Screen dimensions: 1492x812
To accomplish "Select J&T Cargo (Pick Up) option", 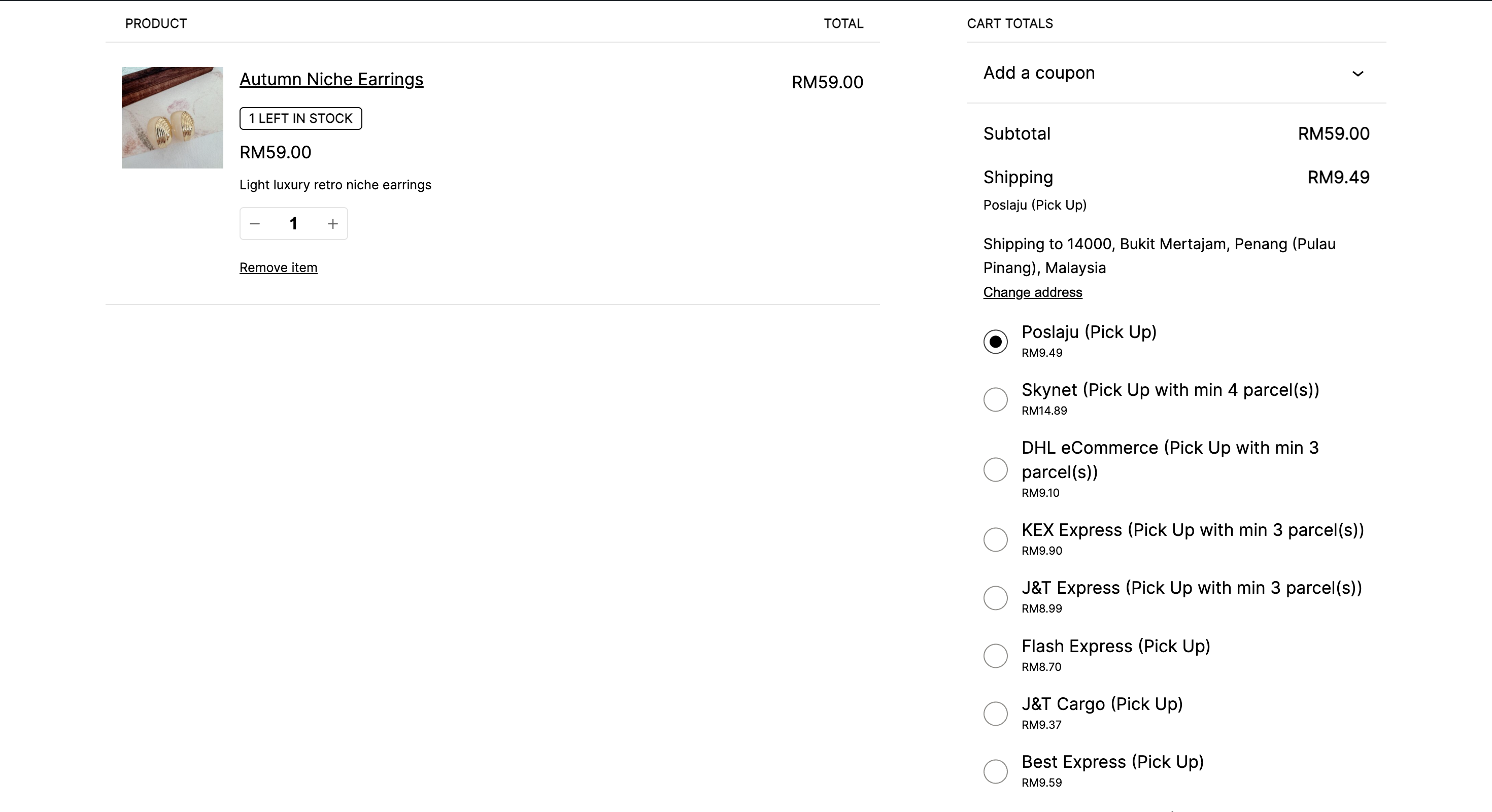I will point(995,713).
